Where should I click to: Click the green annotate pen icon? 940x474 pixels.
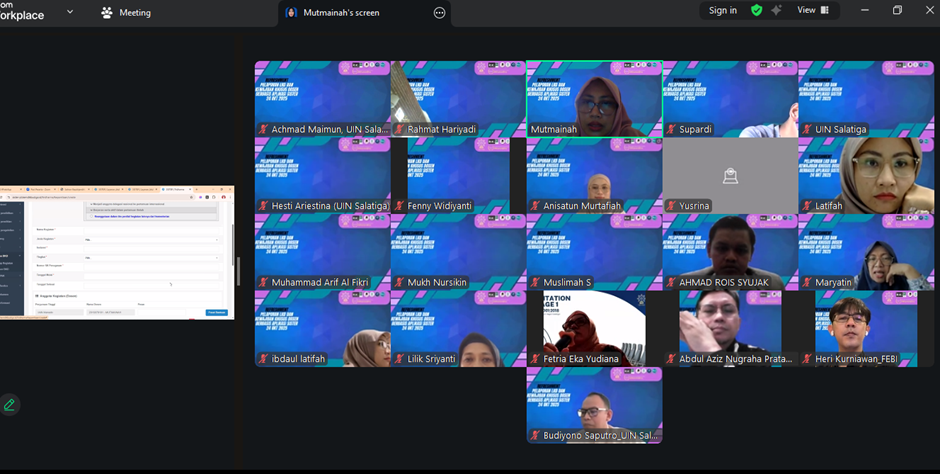point(10,405)
